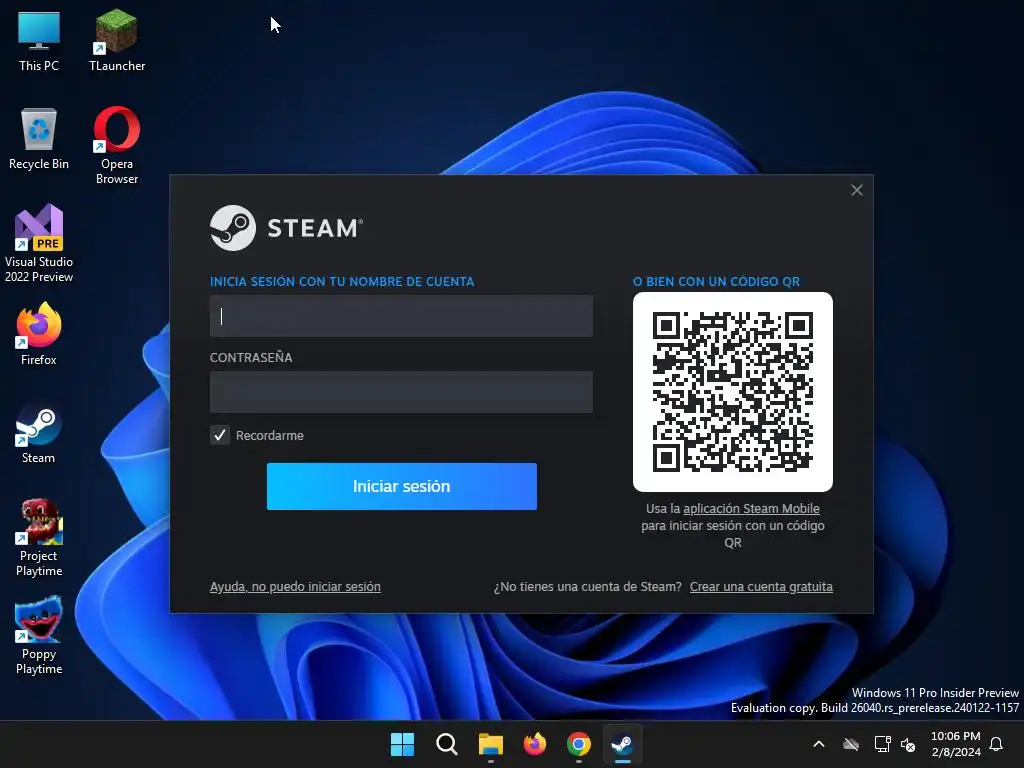
Task: Click the OneDrive cloud tray icon
Action: coord(851,744)
